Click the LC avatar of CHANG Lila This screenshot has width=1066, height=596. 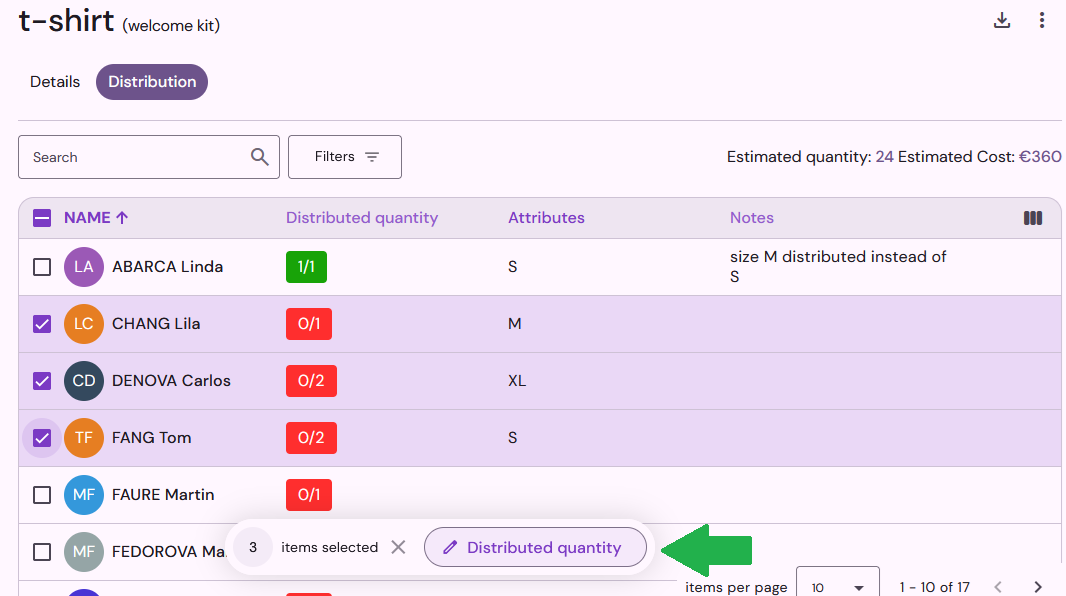[x=84, y=324]
